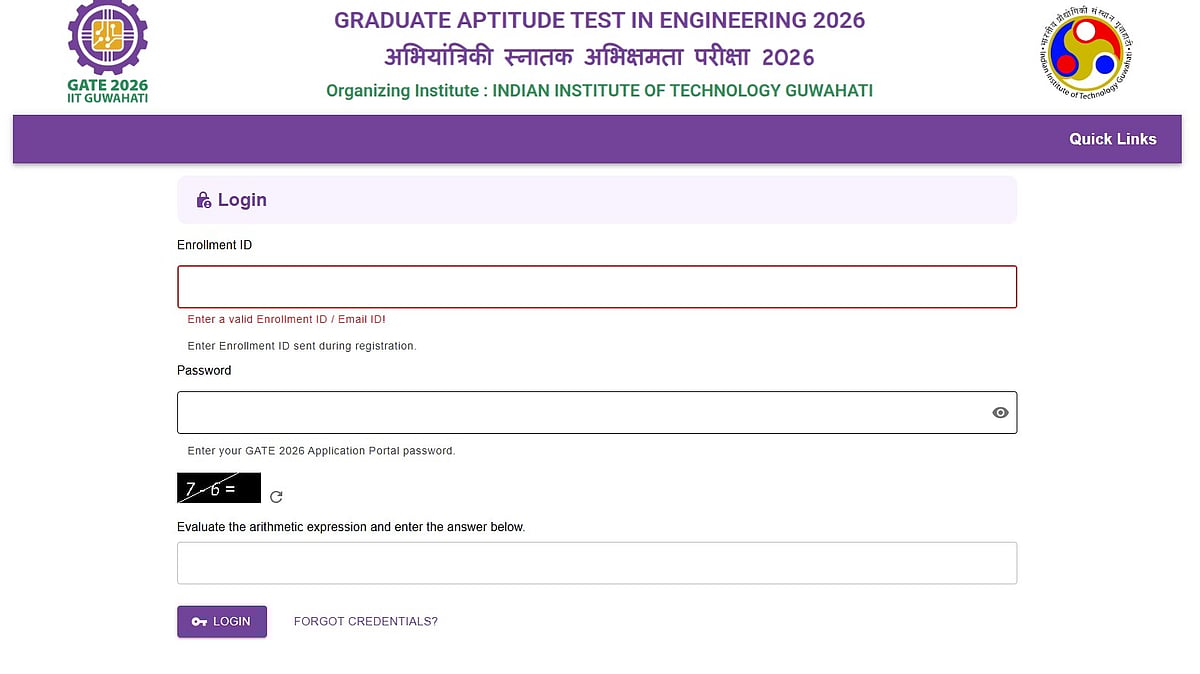Click the captcha image showing the expression
The image size is (1200, 674).
tap(218, 487)
